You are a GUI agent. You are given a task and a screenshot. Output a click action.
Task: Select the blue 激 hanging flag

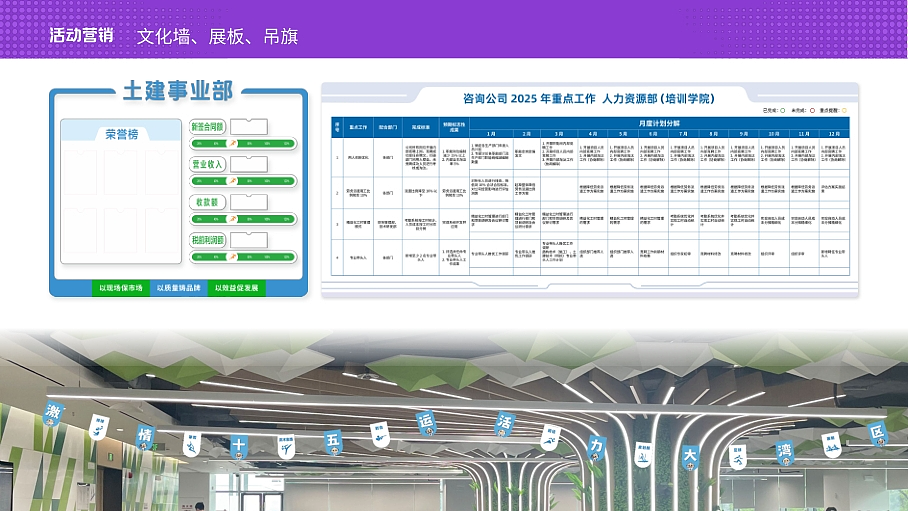coord(53,414)
